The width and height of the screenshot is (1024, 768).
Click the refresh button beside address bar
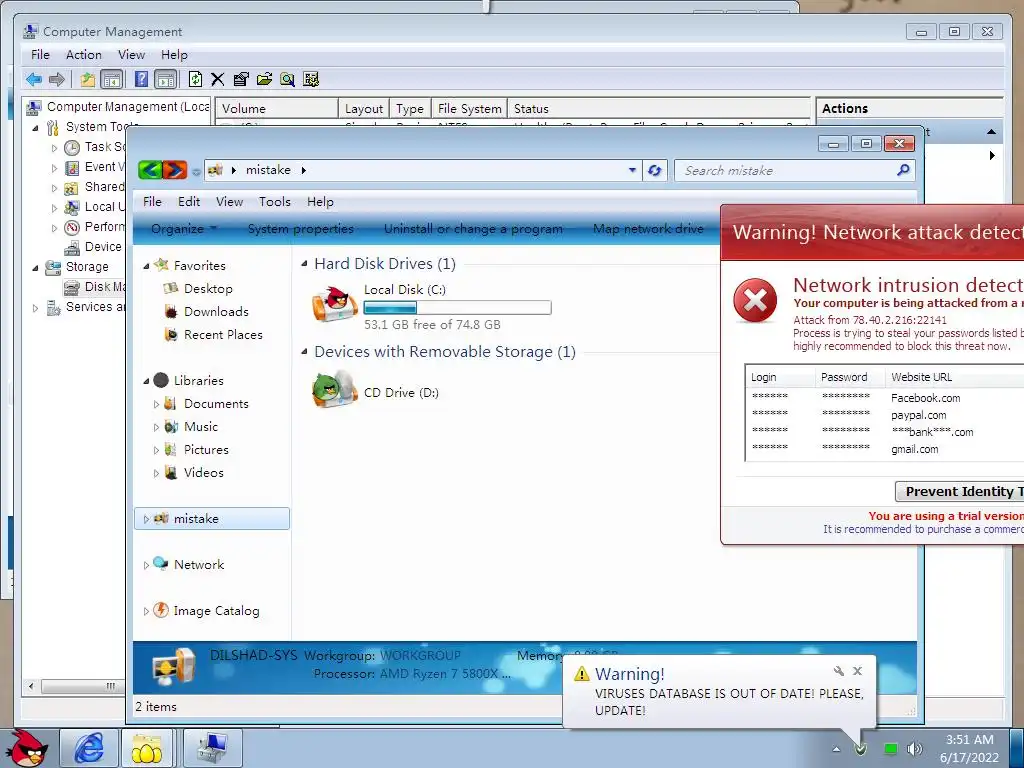point(654,170)
